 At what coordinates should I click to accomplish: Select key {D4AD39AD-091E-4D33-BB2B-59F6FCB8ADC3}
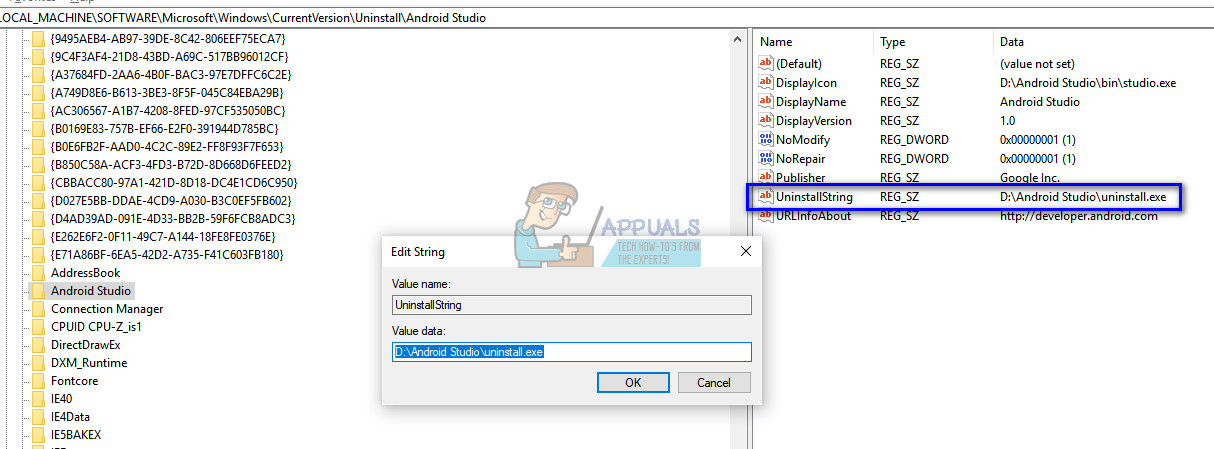tap(172, 219)
